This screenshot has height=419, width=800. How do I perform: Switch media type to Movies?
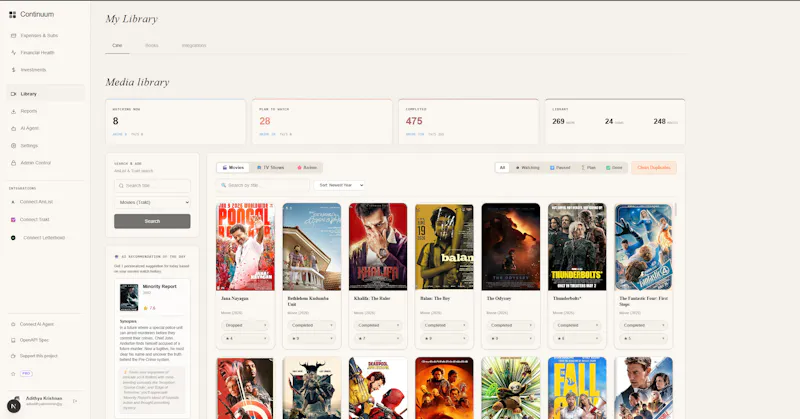click(233, 167)
